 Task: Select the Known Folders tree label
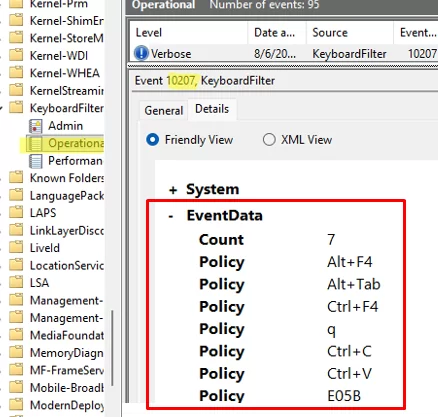(67, 178)
